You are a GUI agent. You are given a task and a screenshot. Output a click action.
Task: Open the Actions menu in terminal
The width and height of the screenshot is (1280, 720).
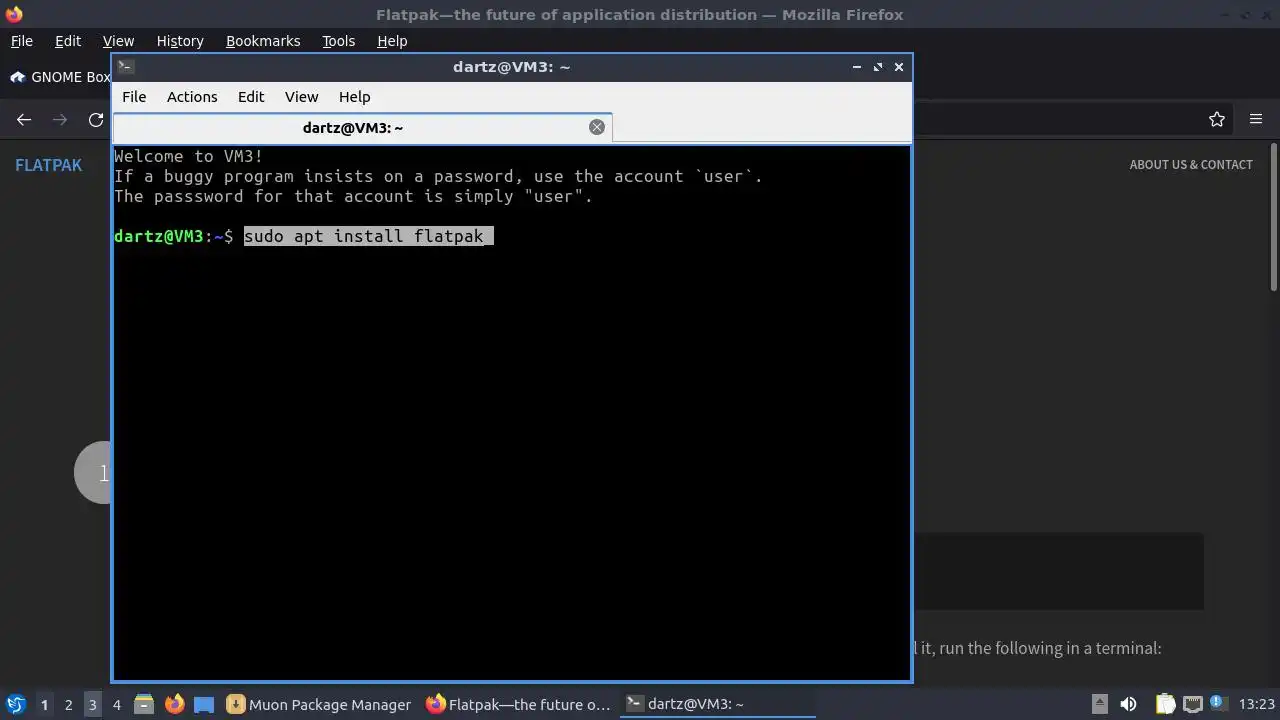coord(192,97)
